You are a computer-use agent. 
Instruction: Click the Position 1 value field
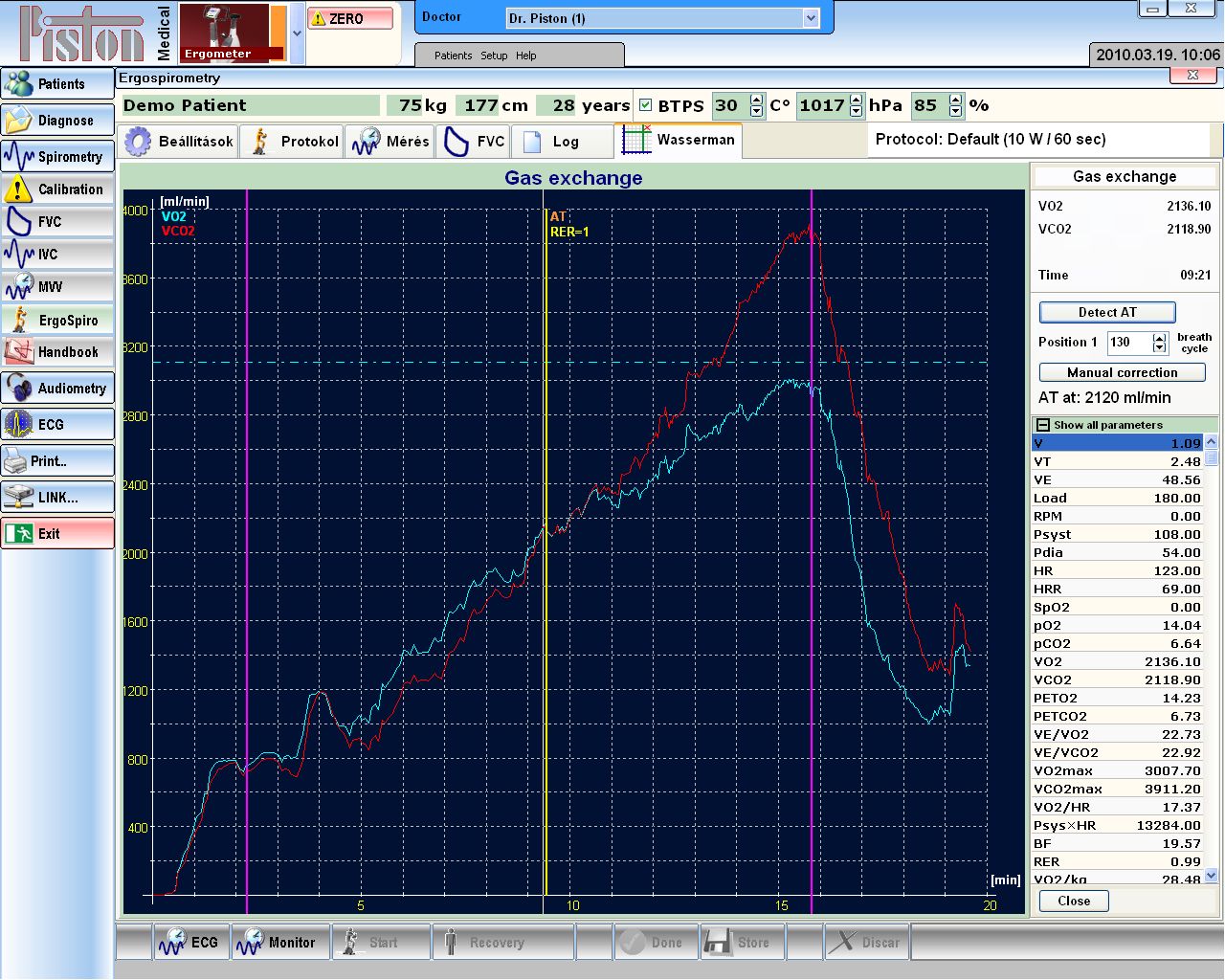[1130, 342]
